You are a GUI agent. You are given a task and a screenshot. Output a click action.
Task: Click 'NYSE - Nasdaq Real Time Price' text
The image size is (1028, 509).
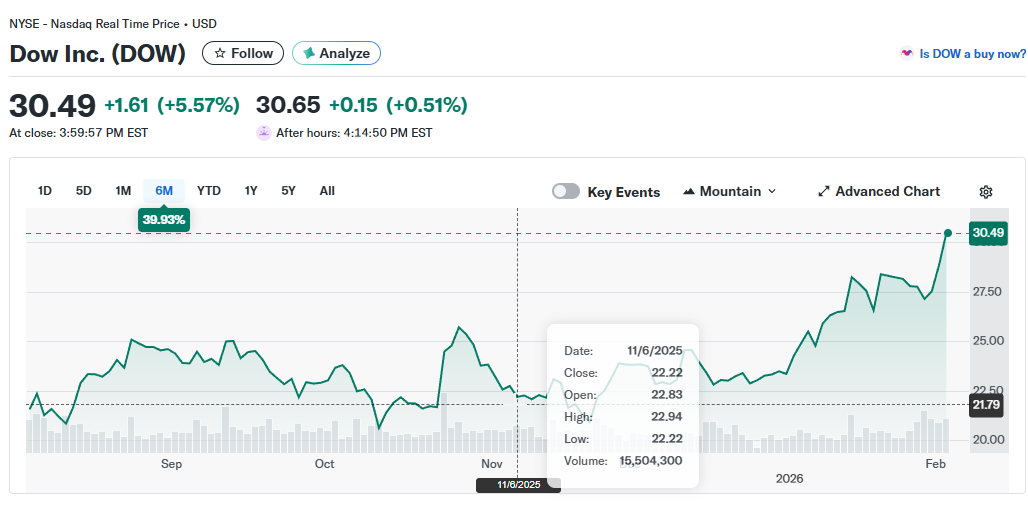(94, 24)
